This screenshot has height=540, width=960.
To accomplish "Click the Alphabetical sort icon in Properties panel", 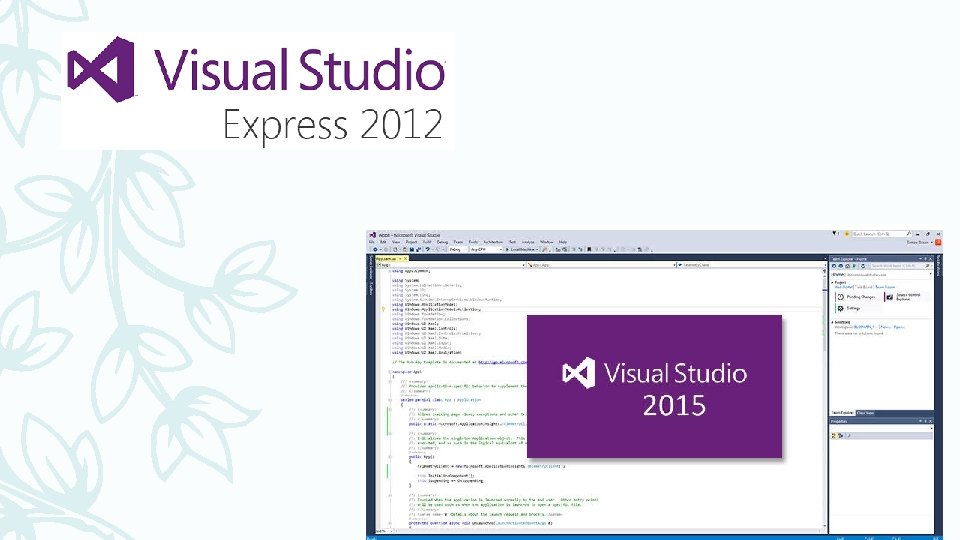I will (x=841, y=435).
